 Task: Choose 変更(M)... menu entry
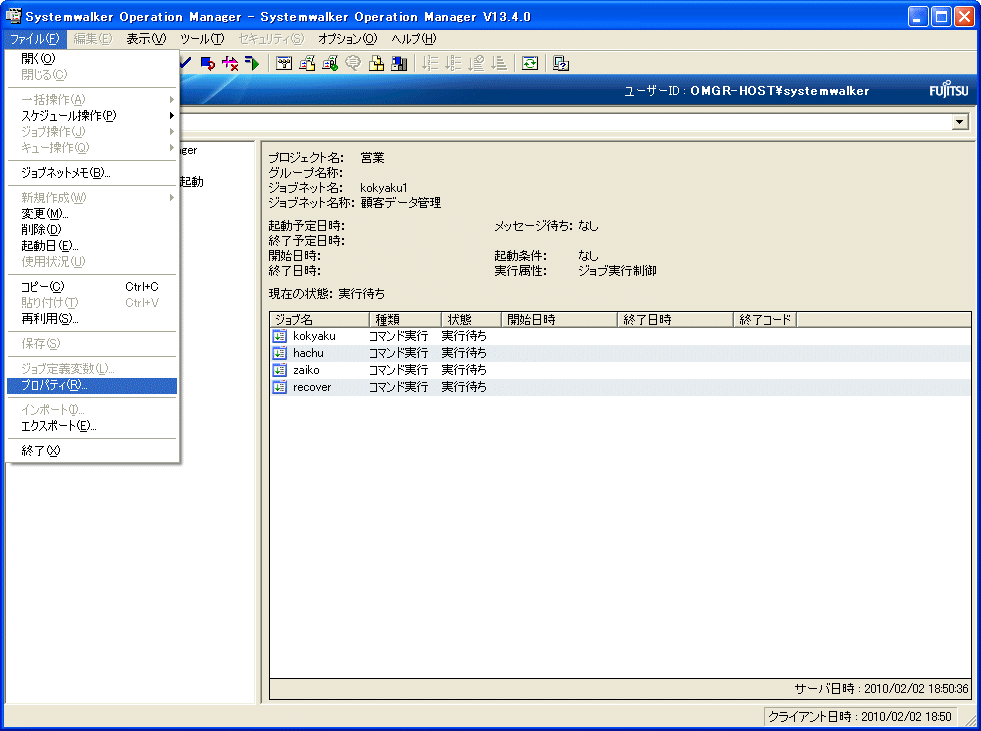click(x=92, y=213)
